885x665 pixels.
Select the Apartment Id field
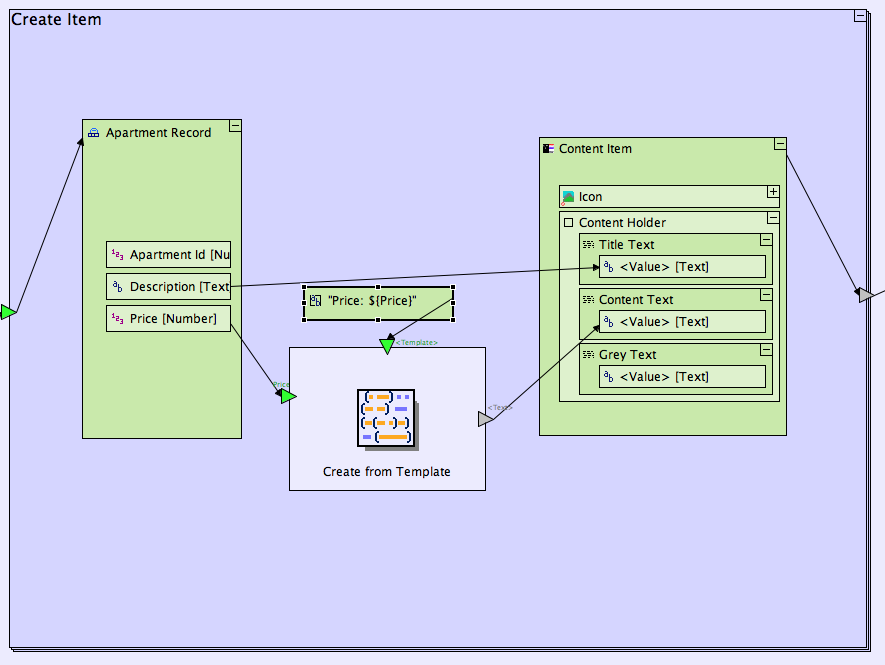[168, 255]
